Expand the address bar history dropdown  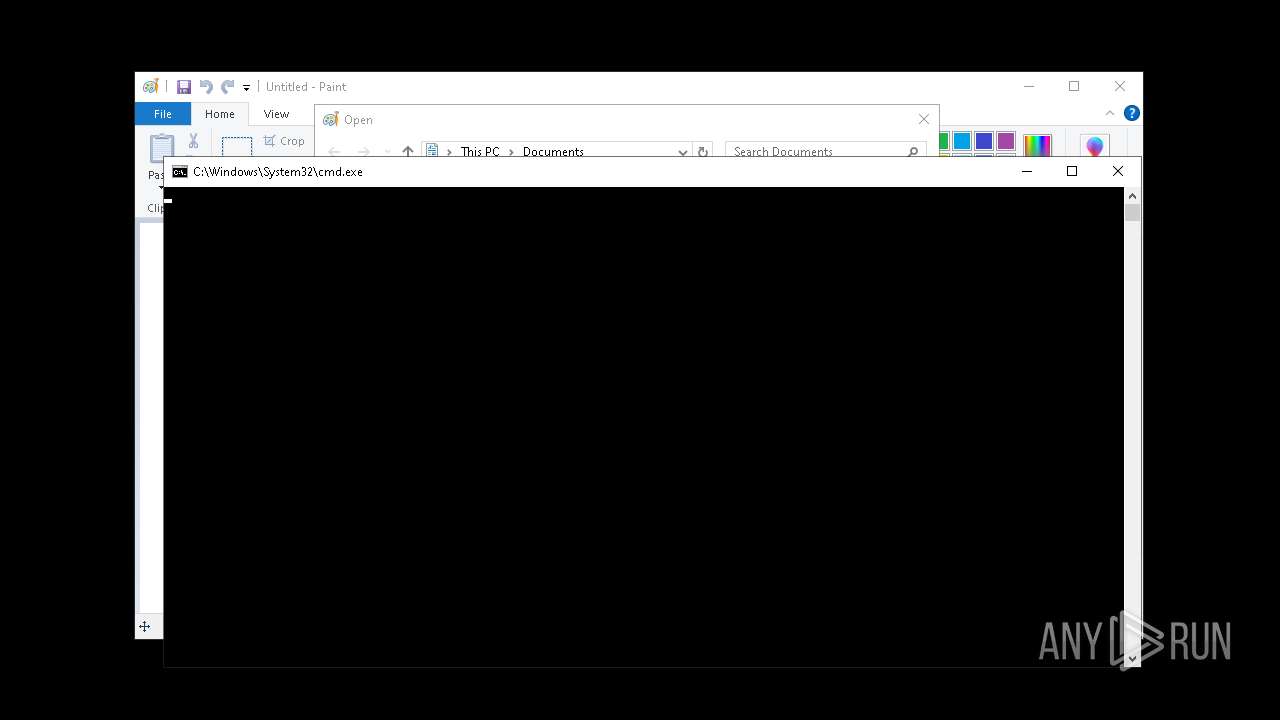click(683, 152)
